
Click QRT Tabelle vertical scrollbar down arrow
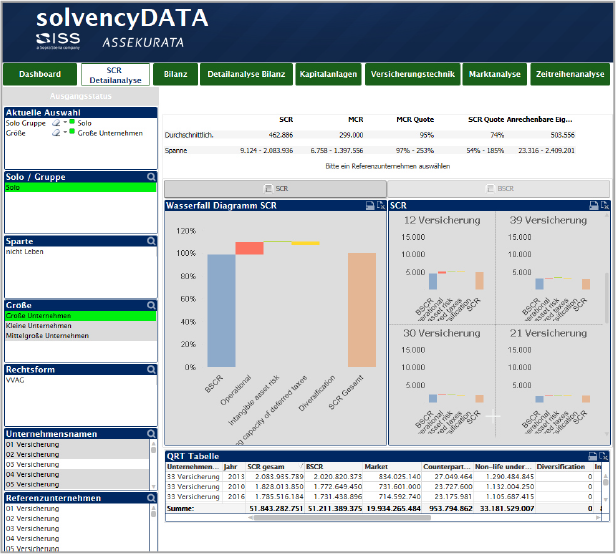pyautogui.click(x=605, y=500)
